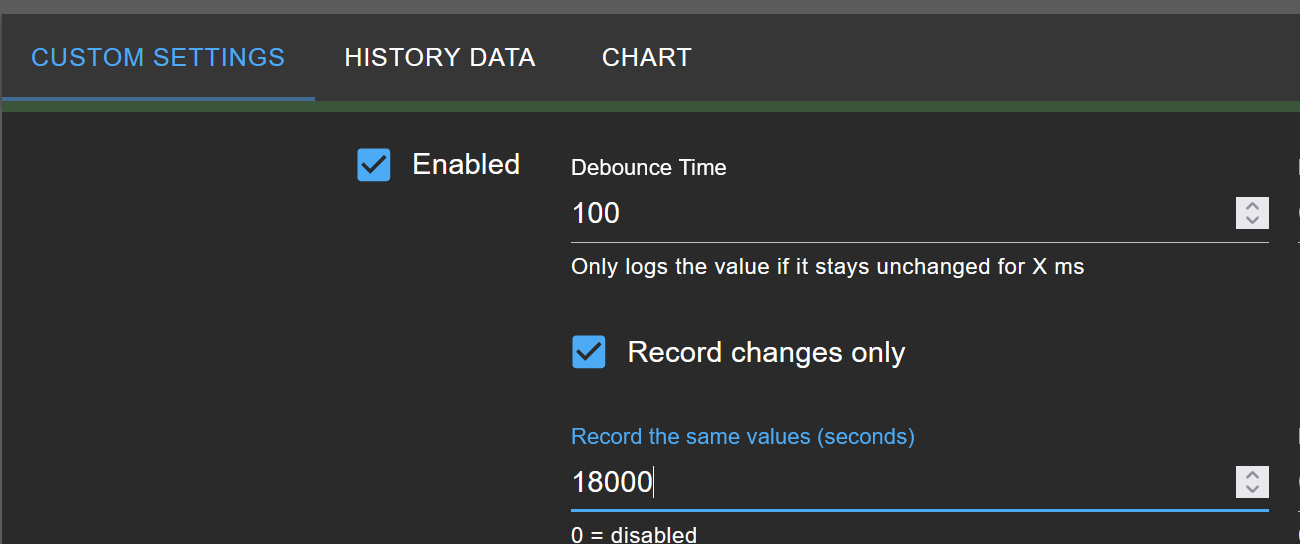
Task: Uncheck the Enabled checkbox
Action: coord(374,165)
